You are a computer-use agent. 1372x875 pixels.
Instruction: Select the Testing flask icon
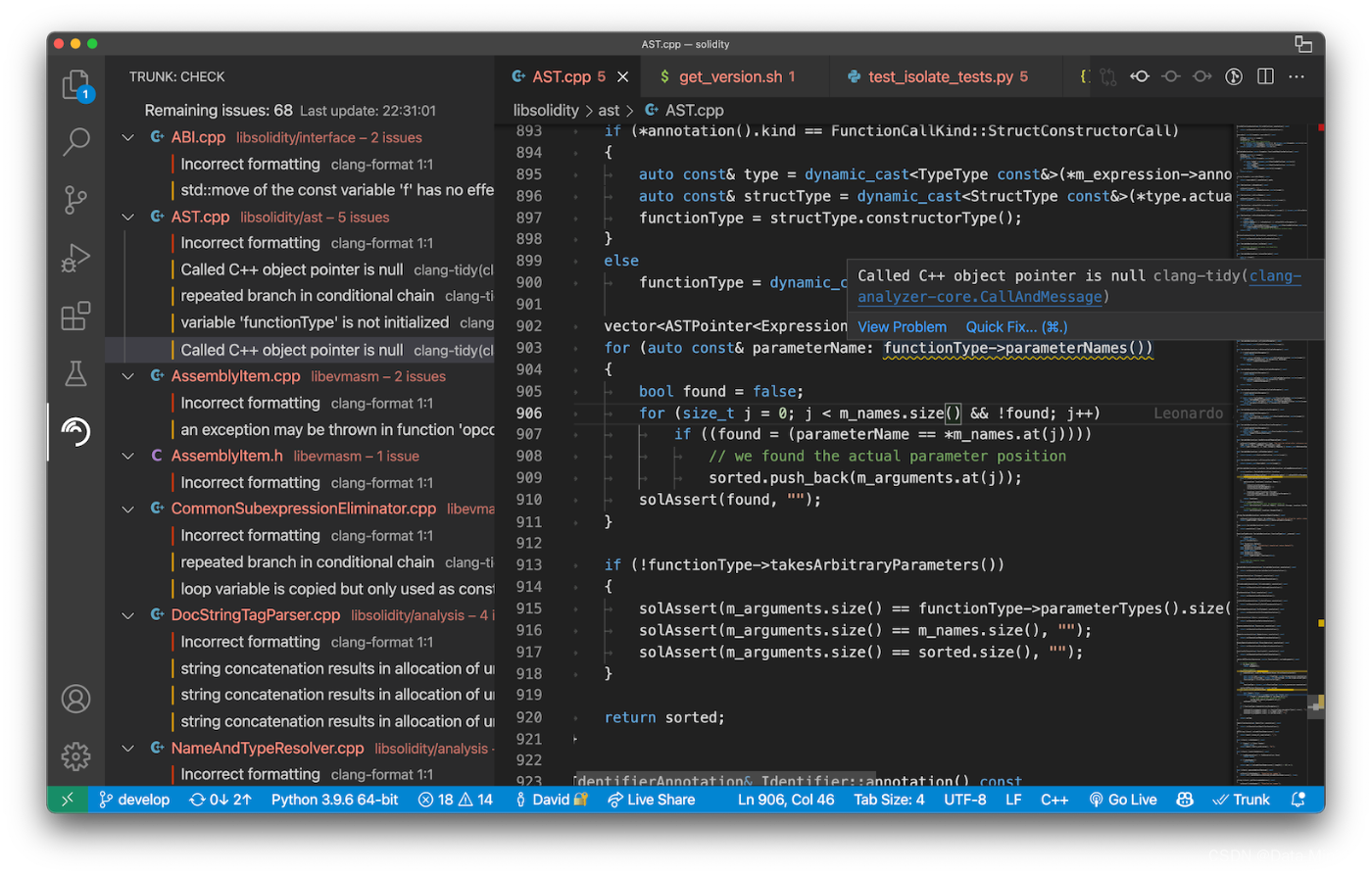click(x=75, y=373)
